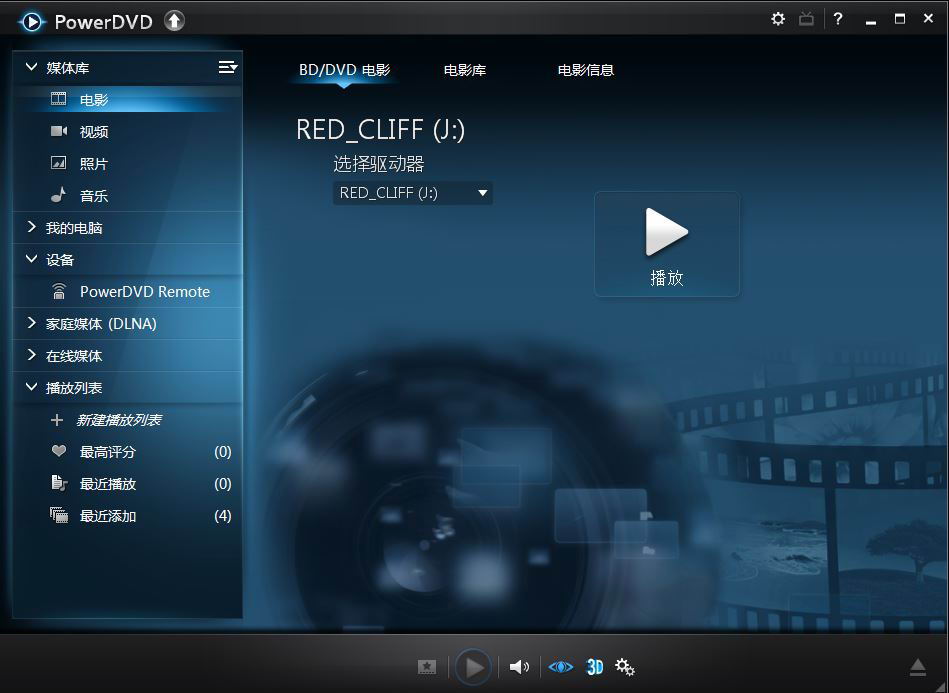
Task: Open the settings gear in title bar
Action: click(x=778, y=19)
